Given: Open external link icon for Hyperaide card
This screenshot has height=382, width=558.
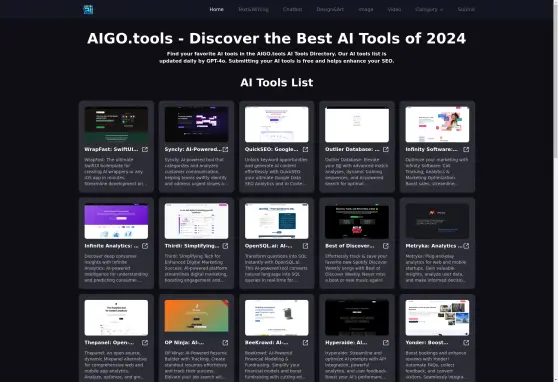Looking at the screenshot, I should (386, 342).
